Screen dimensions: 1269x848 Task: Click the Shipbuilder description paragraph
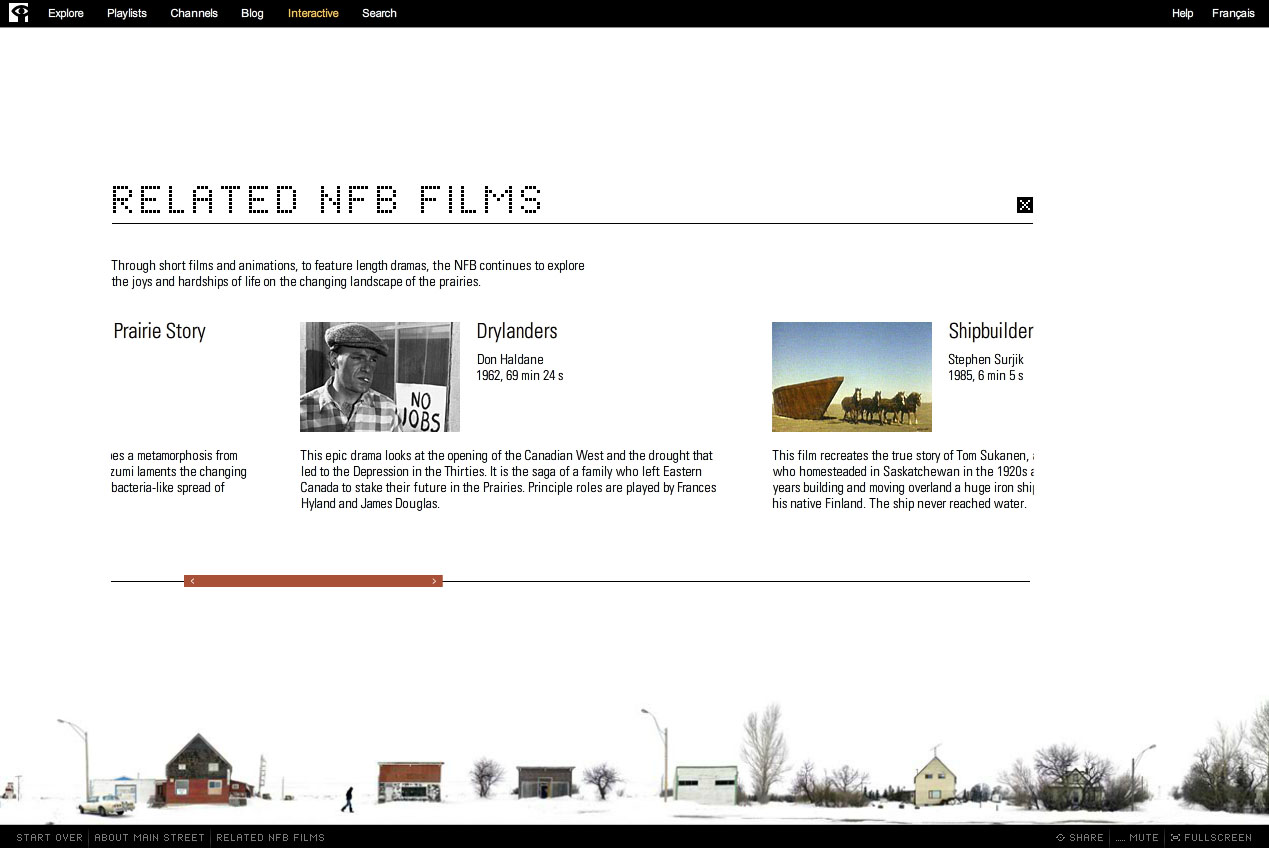click(x=903, y=480)
